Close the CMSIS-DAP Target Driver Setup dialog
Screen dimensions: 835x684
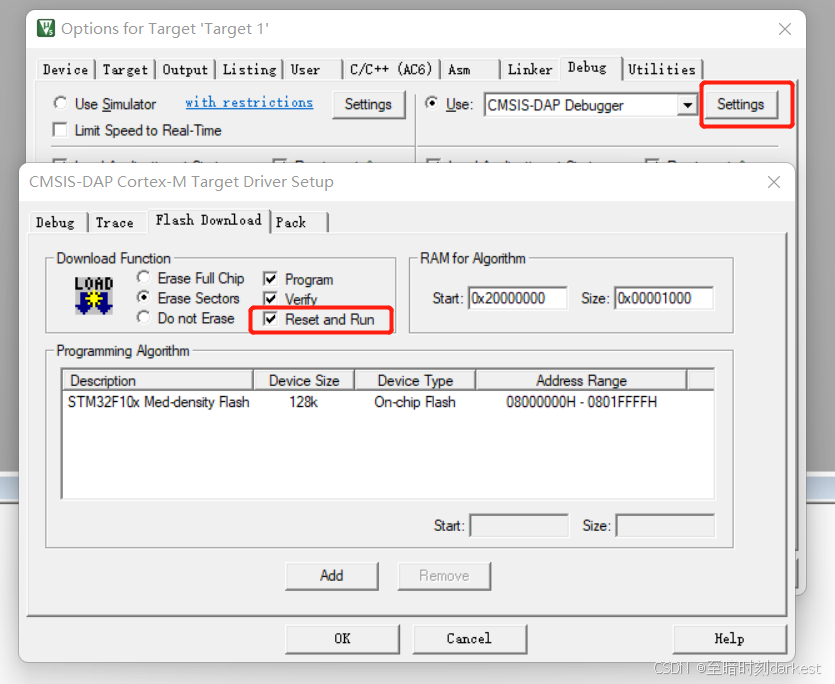click(774, 182)
